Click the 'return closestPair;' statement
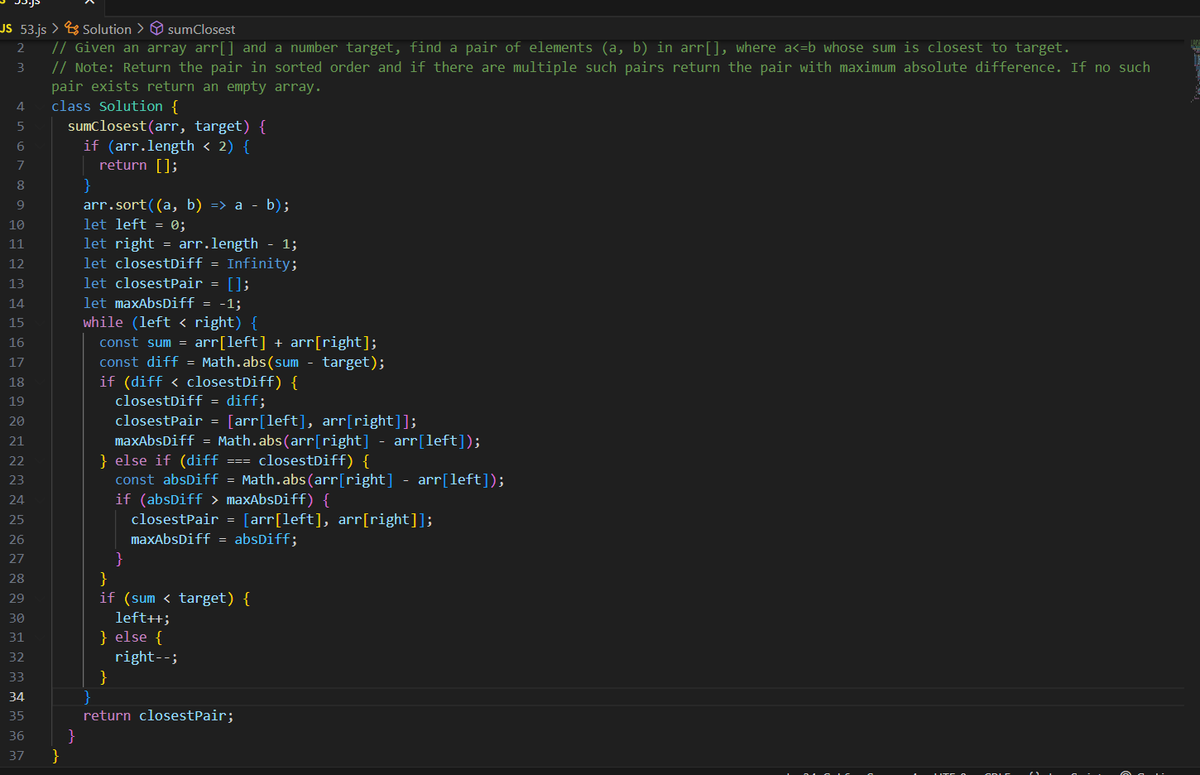 coord(159,716)
